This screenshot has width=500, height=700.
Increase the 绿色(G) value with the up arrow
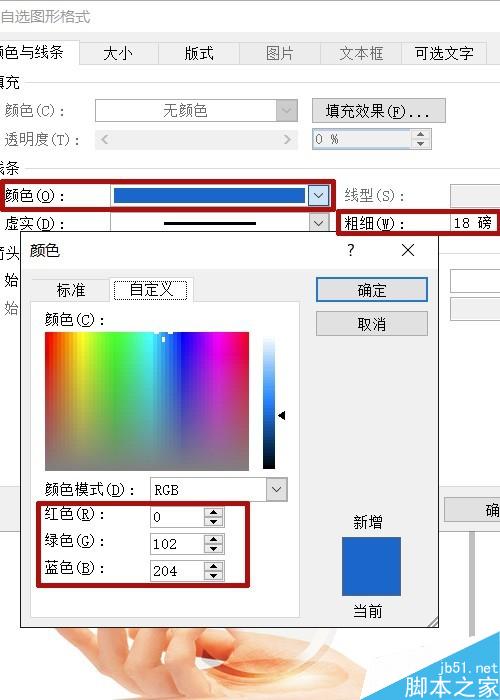tap(214, 539)
